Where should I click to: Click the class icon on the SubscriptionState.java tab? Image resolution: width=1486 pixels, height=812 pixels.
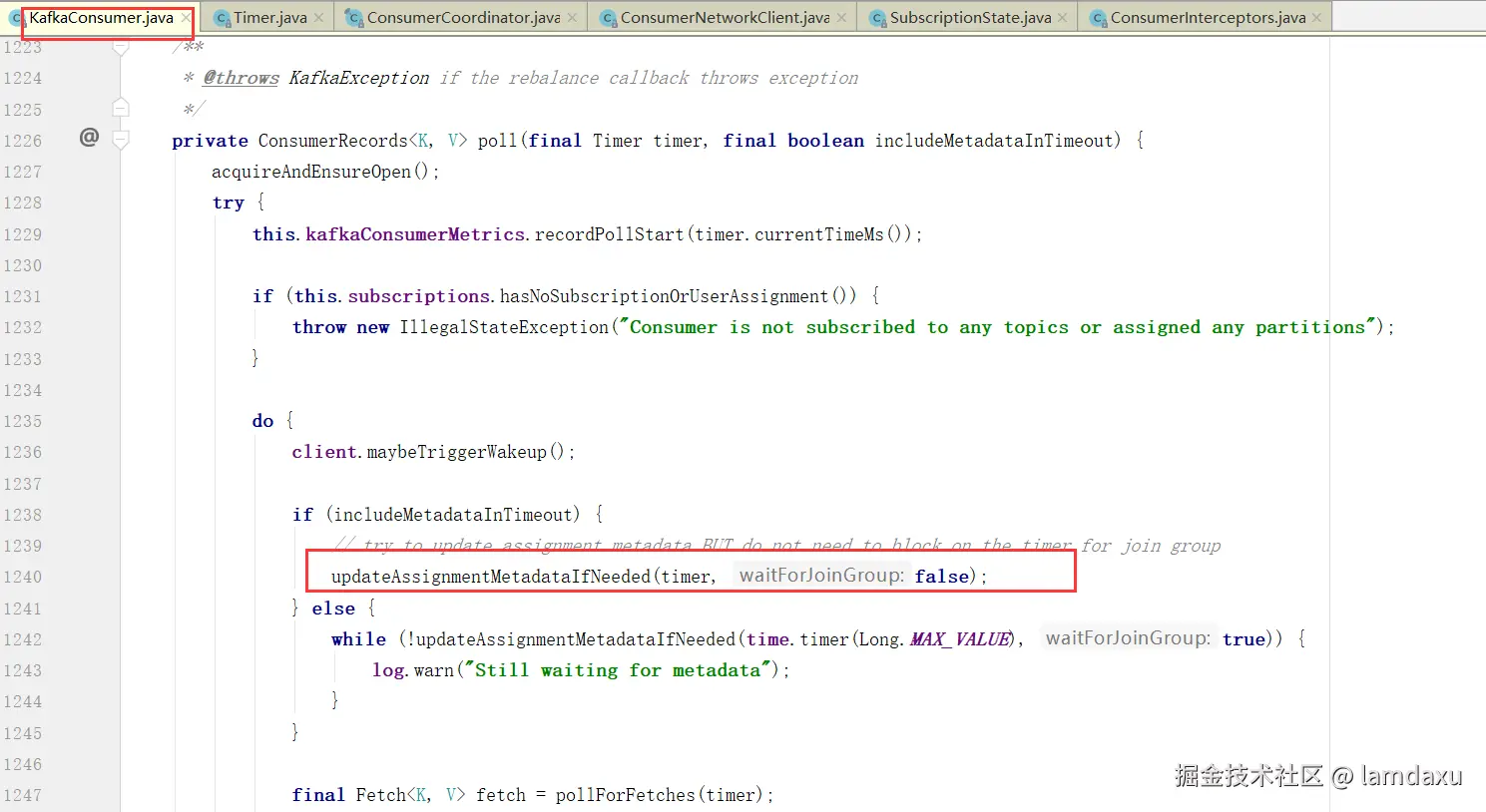(x=878, y=18)
